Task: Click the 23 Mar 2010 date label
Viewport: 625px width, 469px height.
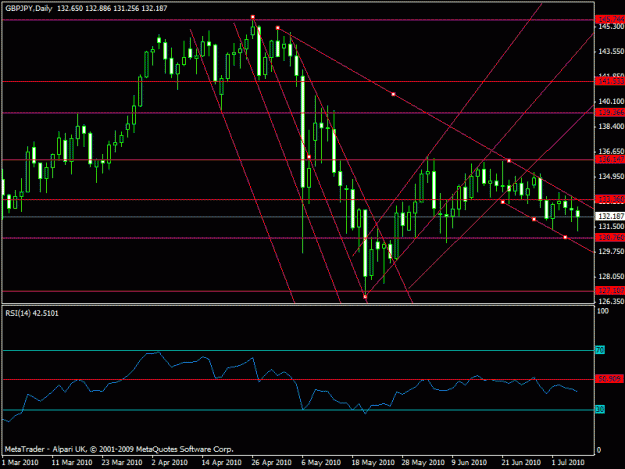Action: click(122, 463)
